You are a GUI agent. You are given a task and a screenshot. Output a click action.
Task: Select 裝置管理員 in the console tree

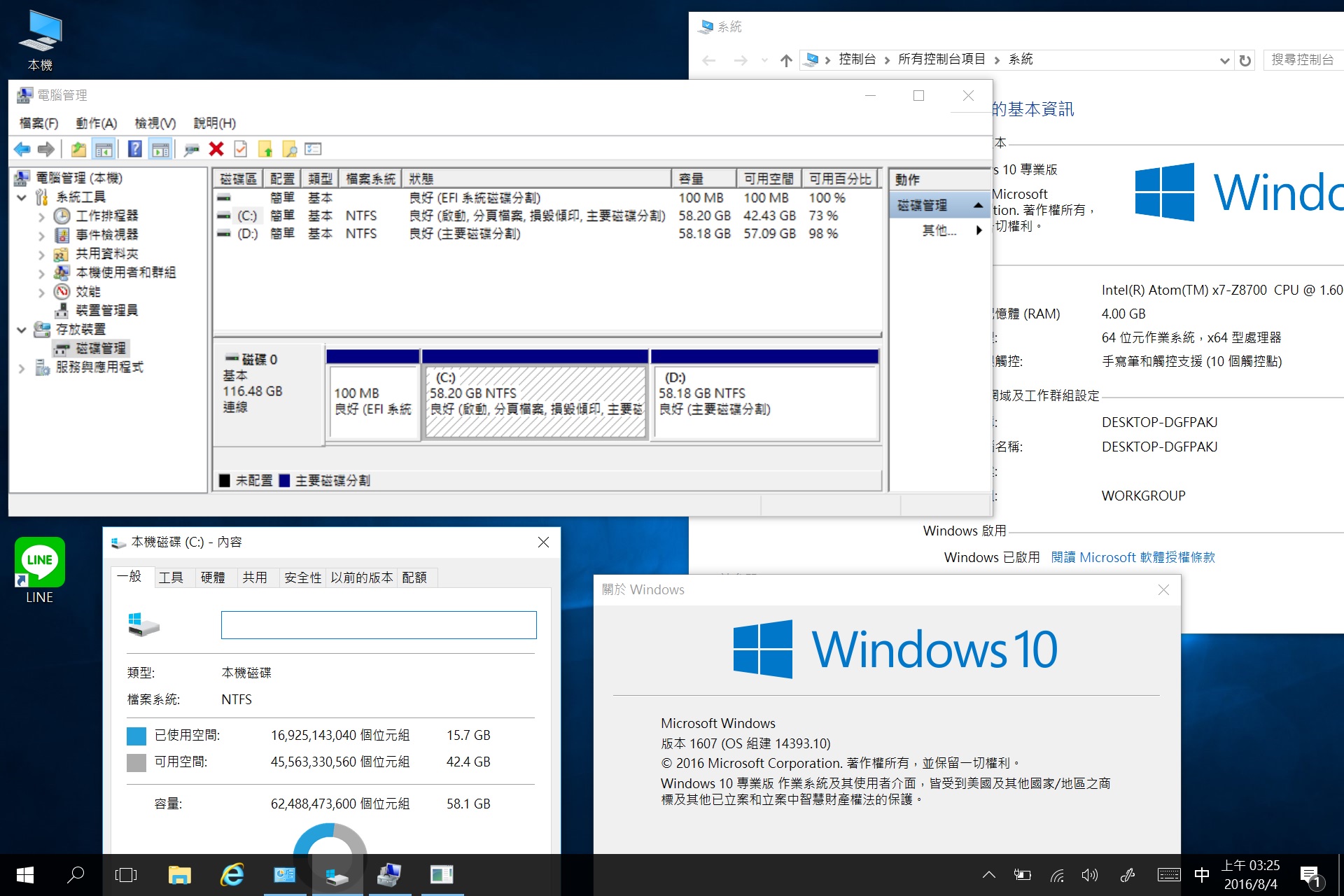pos(106,310)
